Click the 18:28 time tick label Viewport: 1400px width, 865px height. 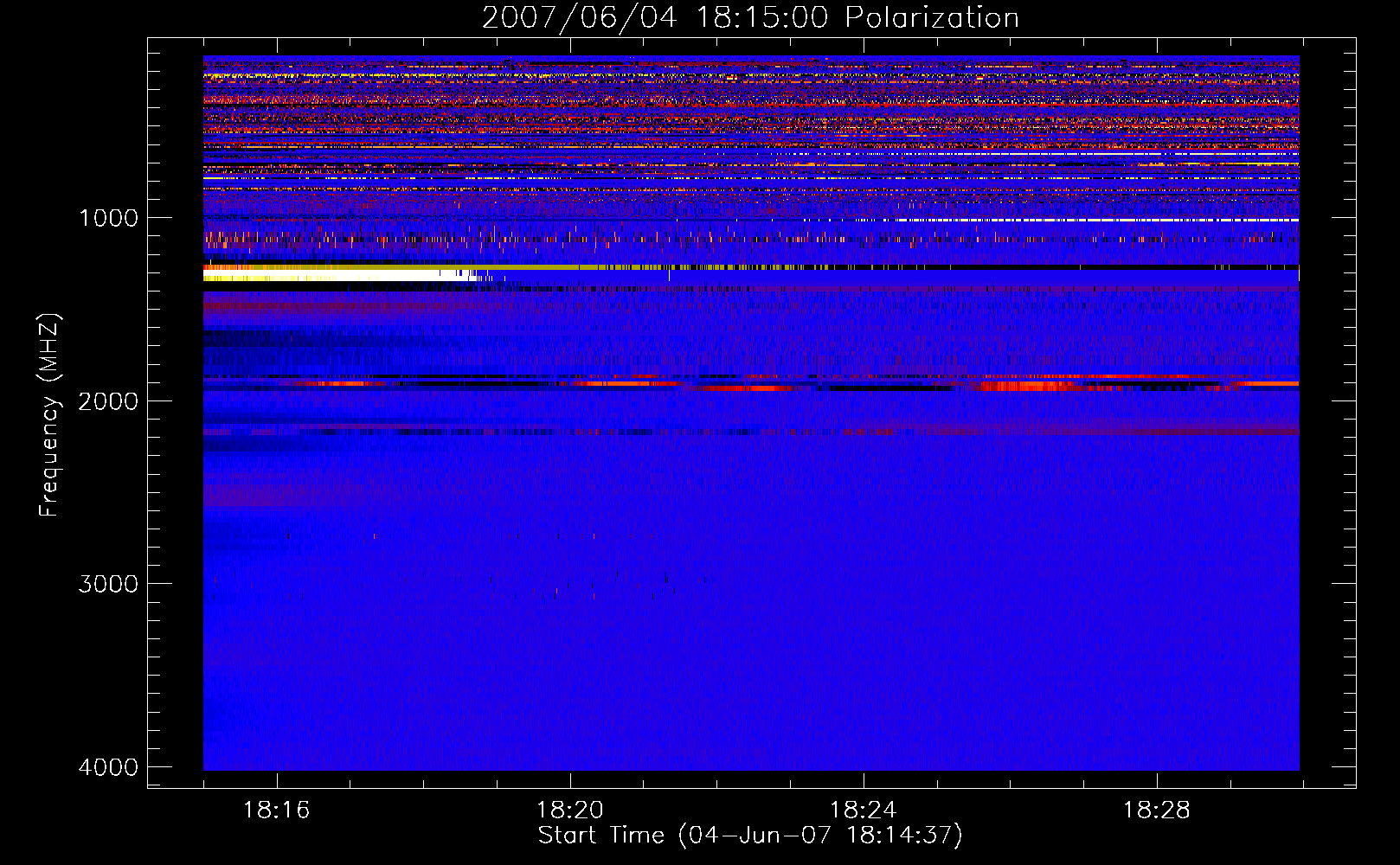(x=1156, y=811)
